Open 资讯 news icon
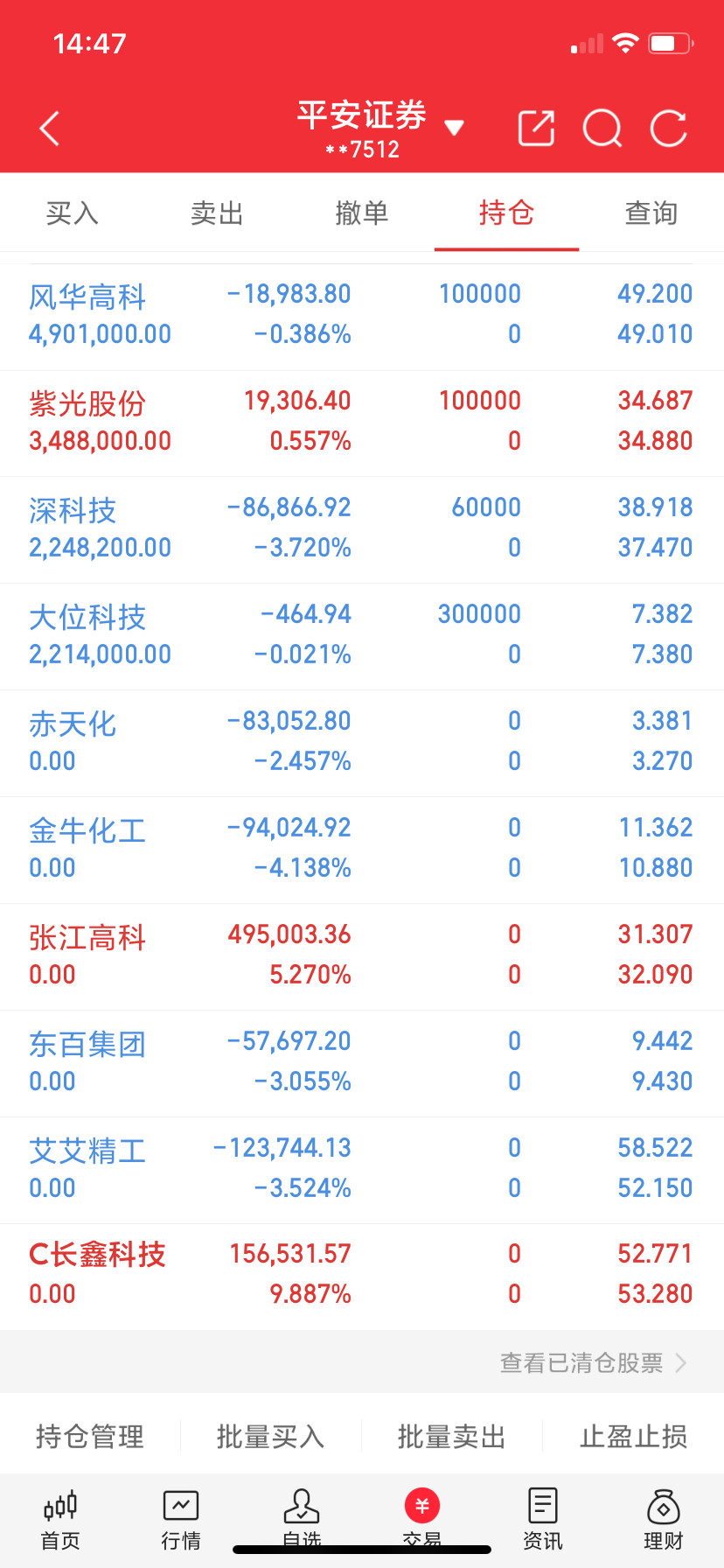The image size is (724, 1568). (543, 1520)
